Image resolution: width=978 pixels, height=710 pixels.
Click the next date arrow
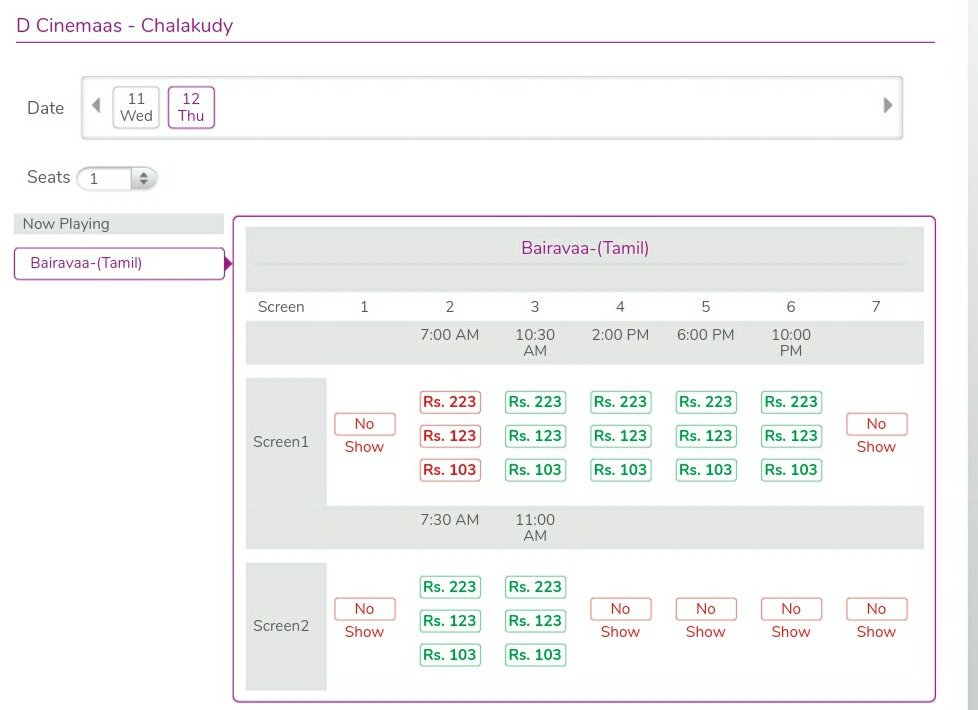(888, 105)
